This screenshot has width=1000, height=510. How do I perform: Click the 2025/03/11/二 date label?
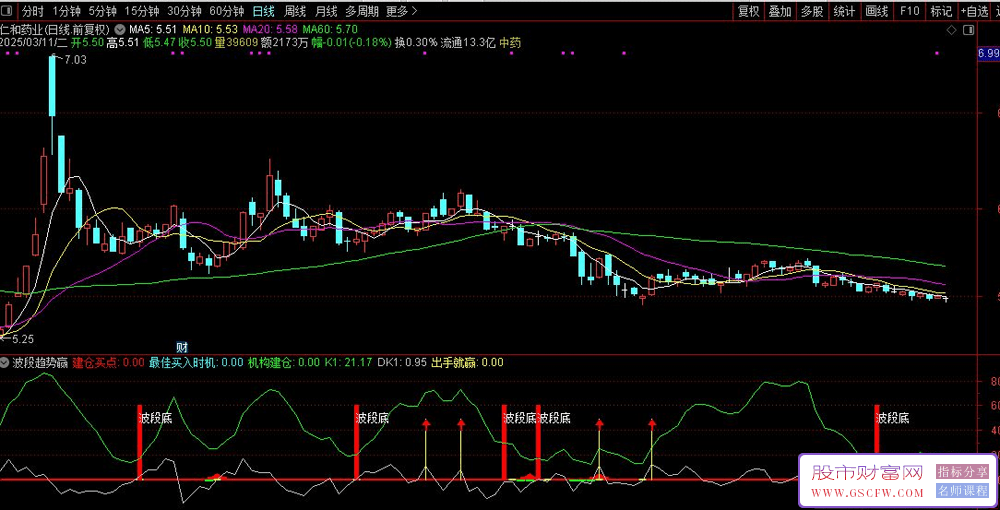[33, 43]
